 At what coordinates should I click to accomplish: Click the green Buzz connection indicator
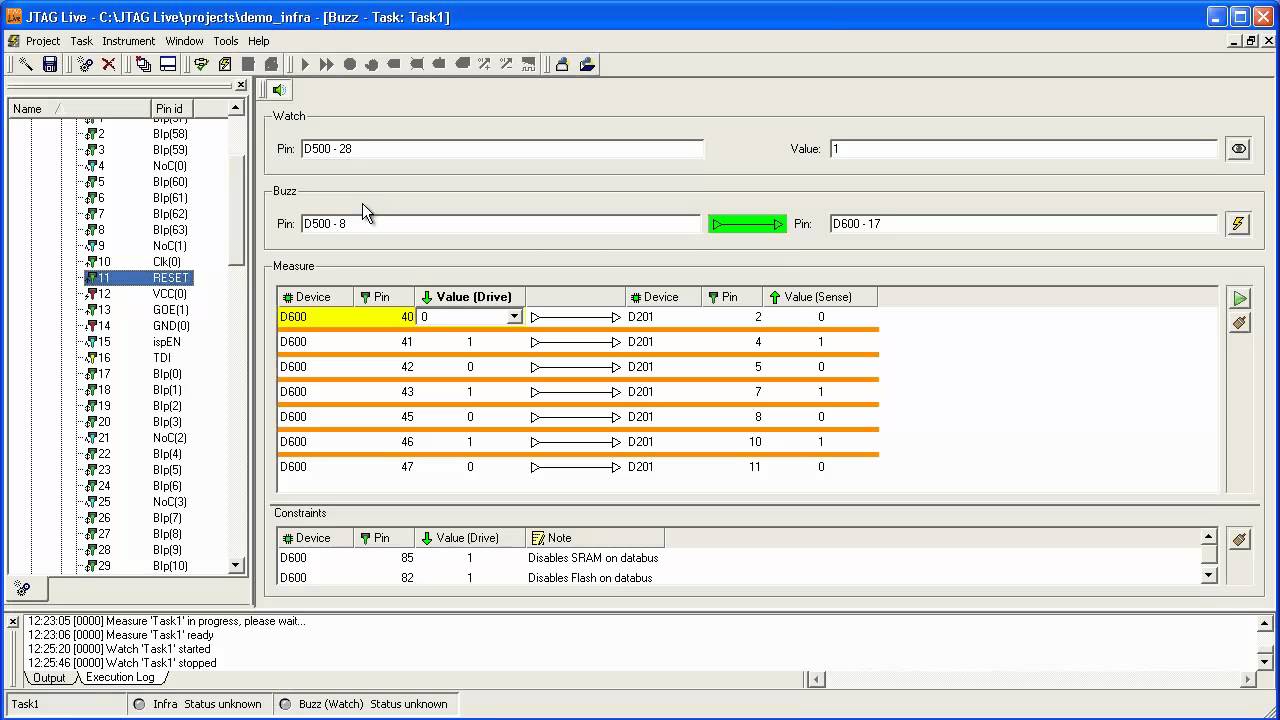[747, 224]
